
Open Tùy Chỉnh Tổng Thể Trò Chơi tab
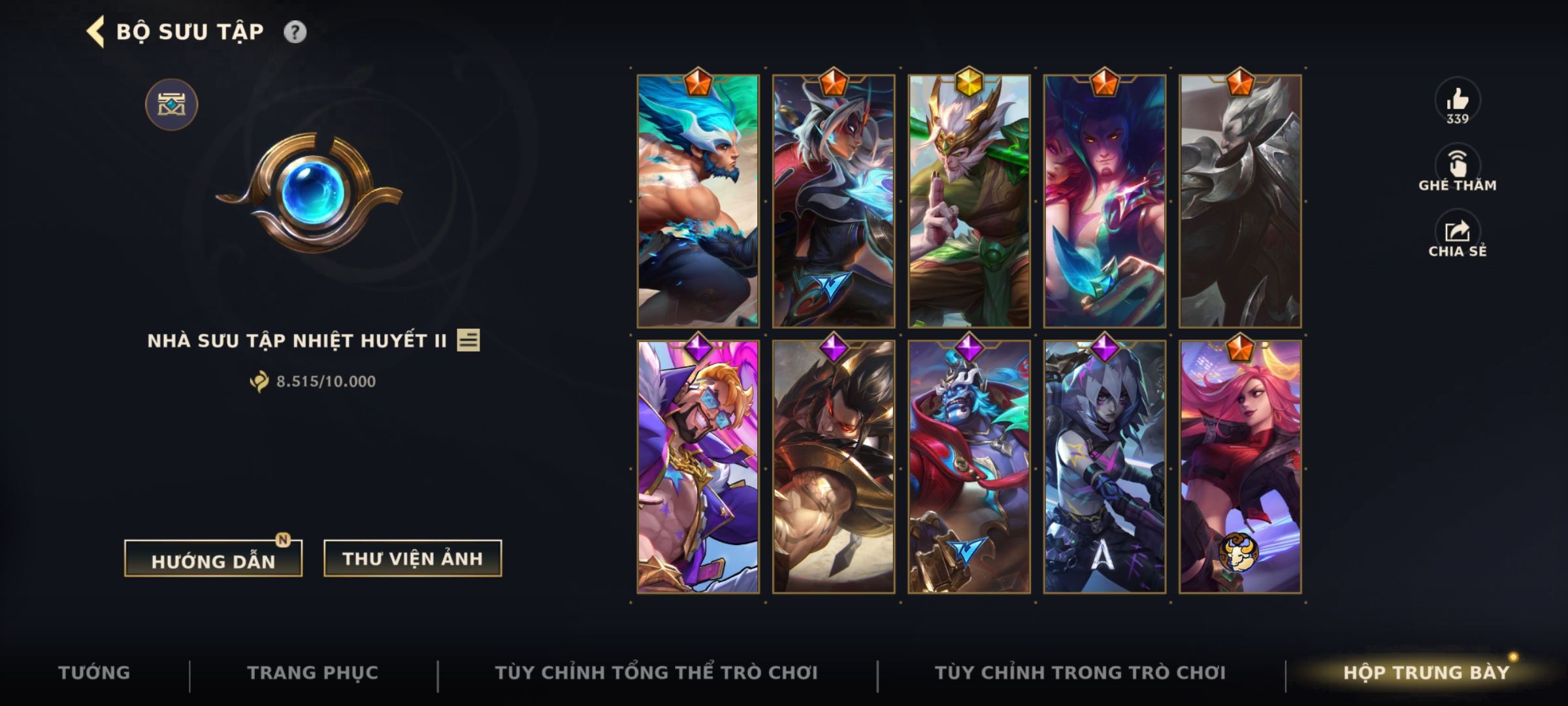656,673
